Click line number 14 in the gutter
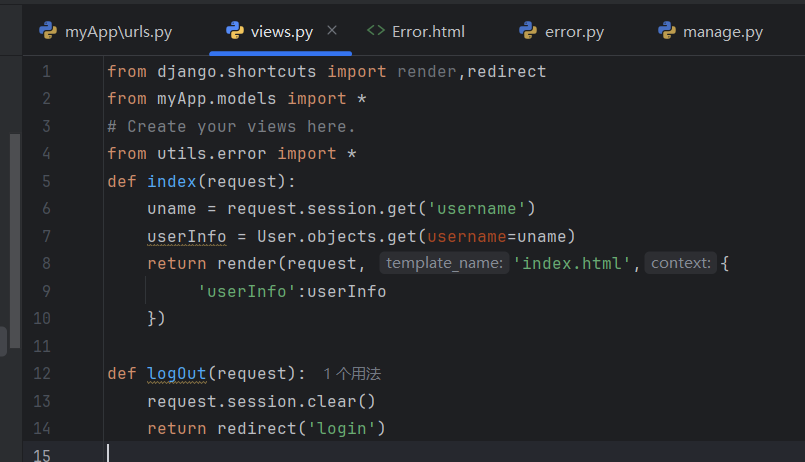805x462 pixels. click(x=42, y=428)
